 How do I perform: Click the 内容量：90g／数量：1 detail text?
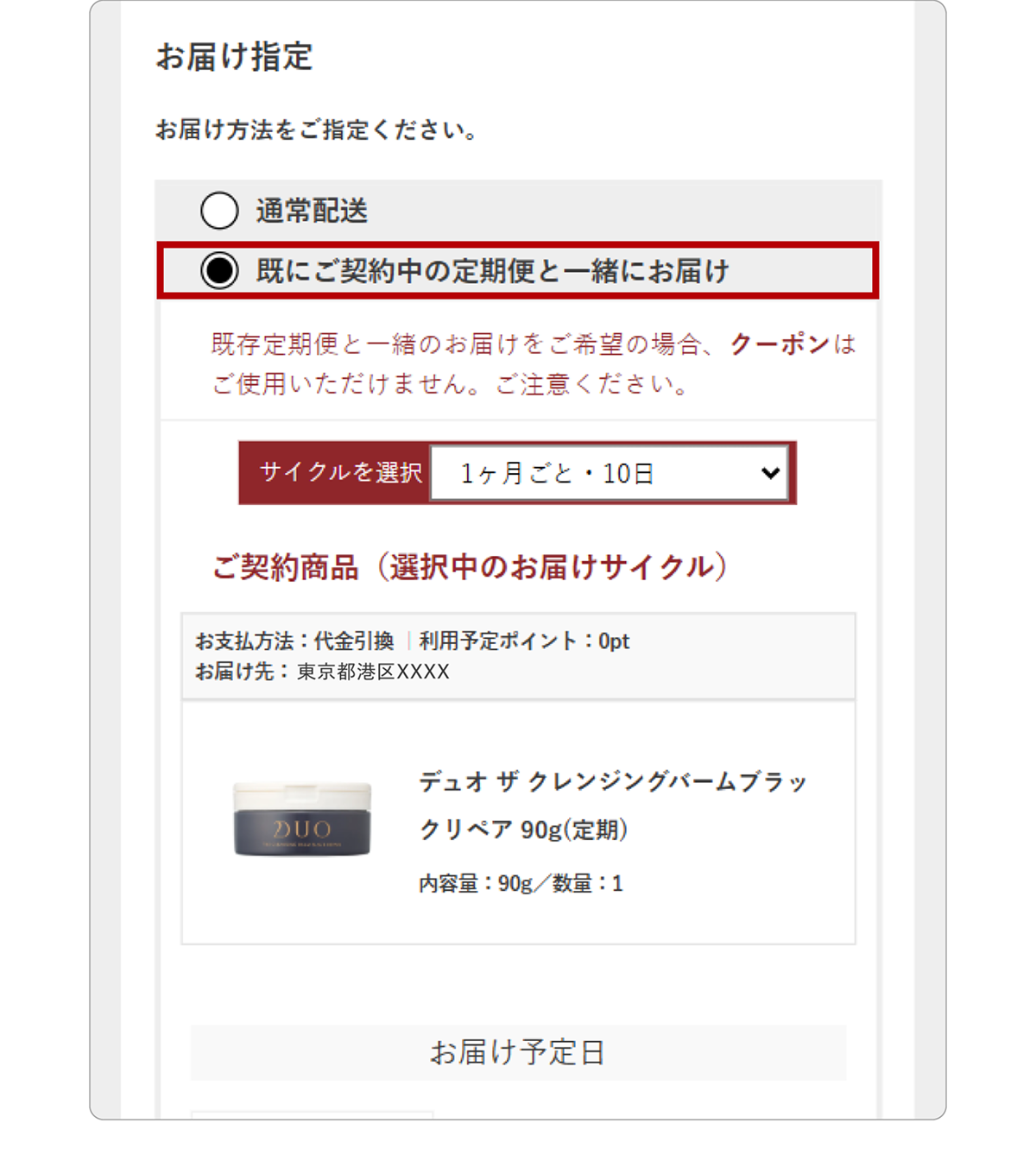click(520, 883)
